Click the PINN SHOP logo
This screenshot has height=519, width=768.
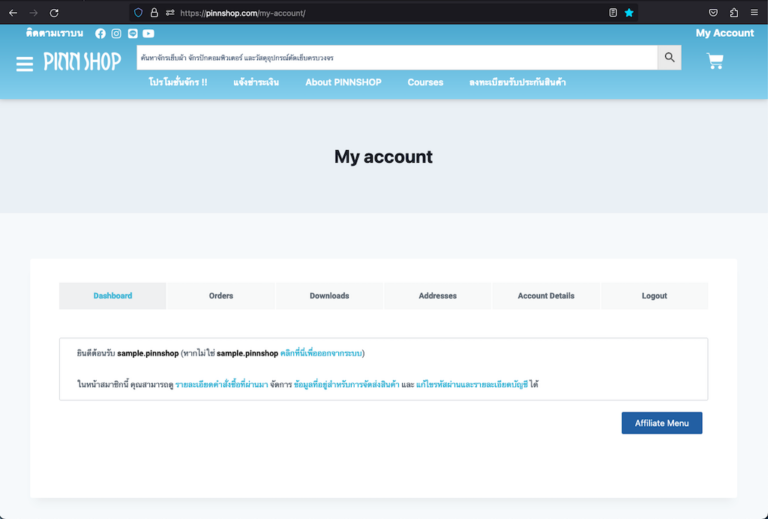pyautogui.click(x=82, y=62)
